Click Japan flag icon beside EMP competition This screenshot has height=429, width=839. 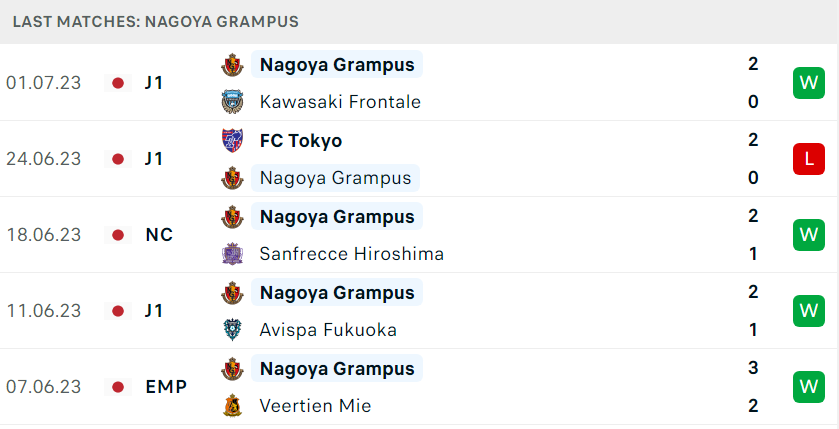click(118, 387)
